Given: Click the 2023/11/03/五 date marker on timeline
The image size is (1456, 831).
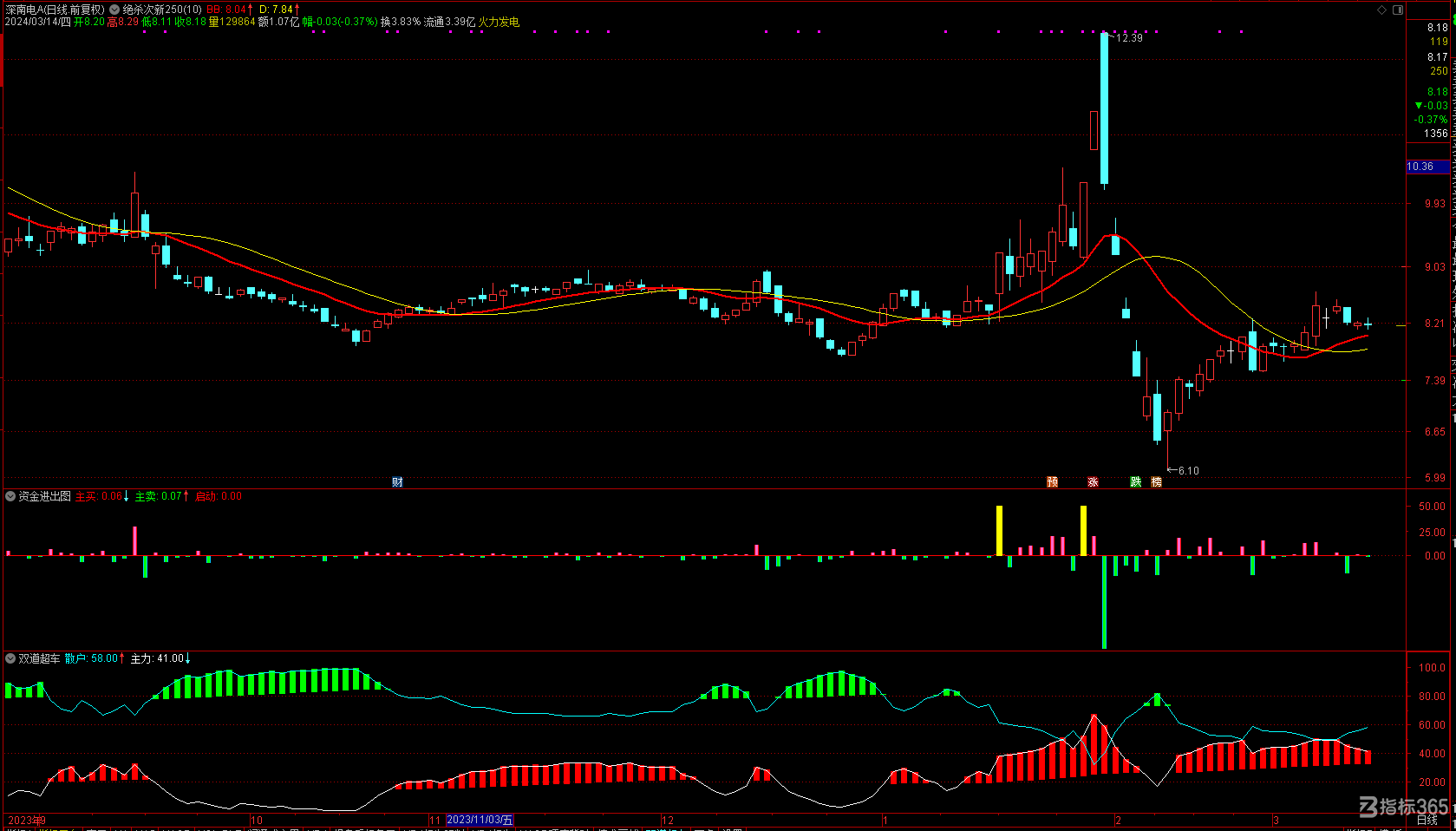Looking at the screenshot, I should 480,820.
